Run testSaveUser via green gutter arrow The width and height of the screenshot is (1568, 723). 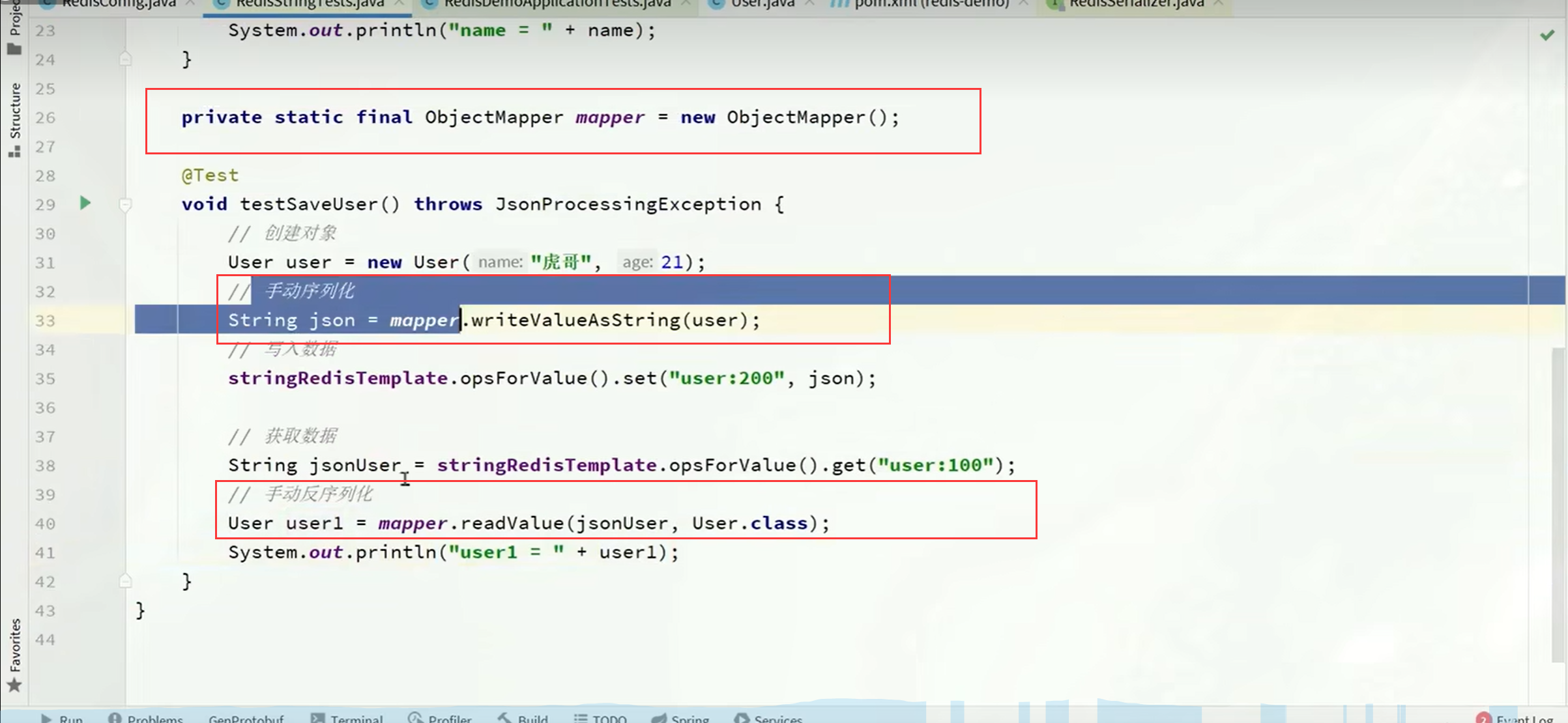85,203
